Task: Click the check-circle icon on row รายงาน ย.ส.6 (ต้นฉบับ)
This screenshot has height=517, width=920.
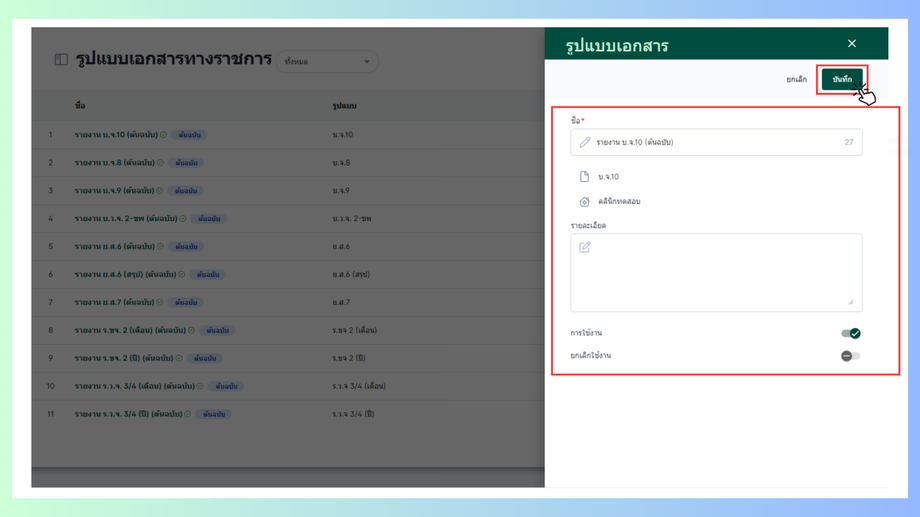Action: 160,246
